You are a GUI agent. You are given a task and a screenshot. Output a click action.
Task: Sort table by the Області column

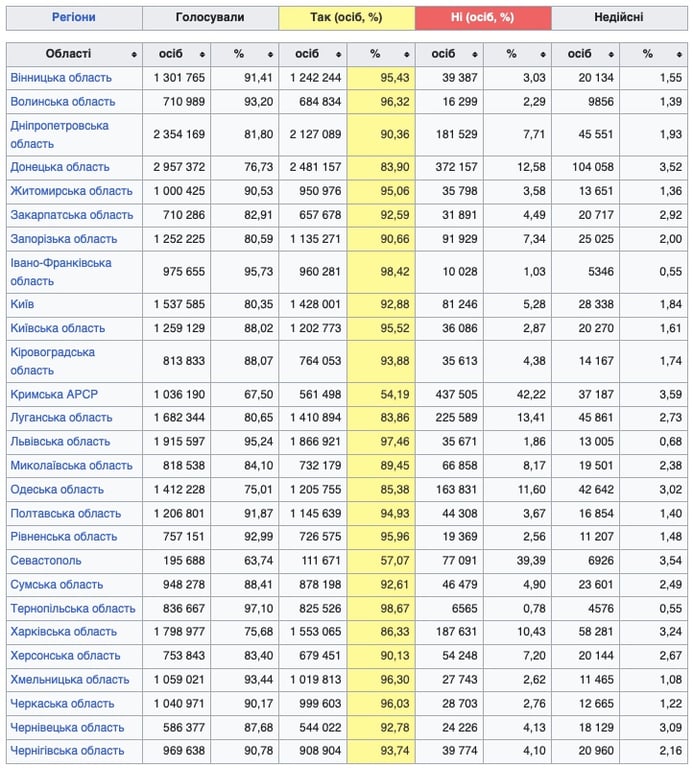134,54
